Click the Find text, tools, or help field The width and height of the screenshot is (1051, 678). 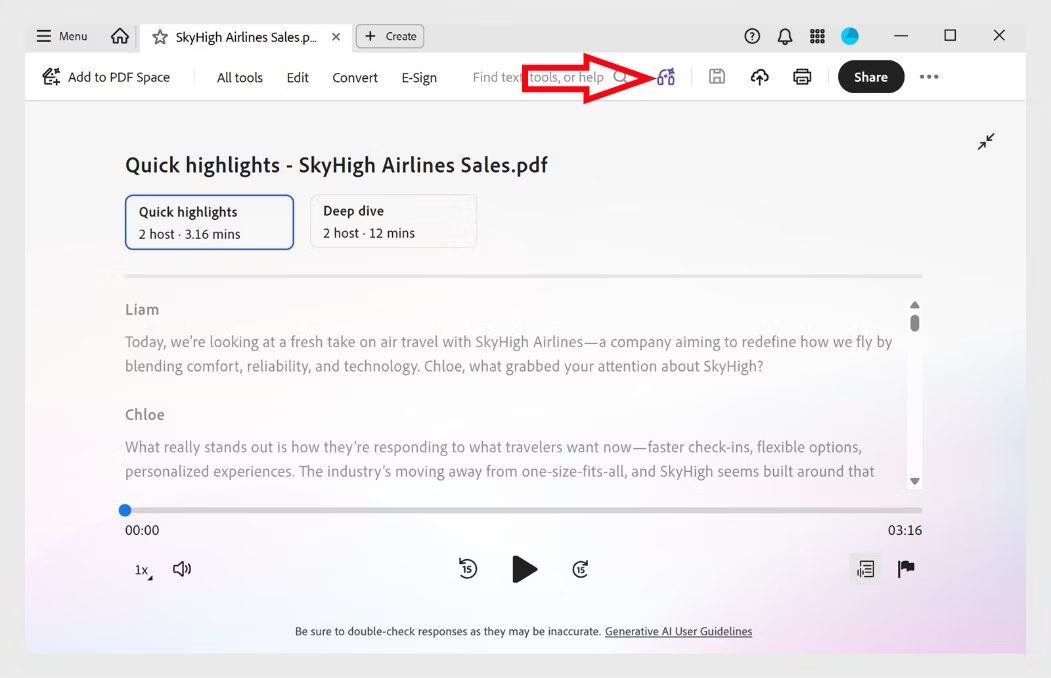[550, 77]
